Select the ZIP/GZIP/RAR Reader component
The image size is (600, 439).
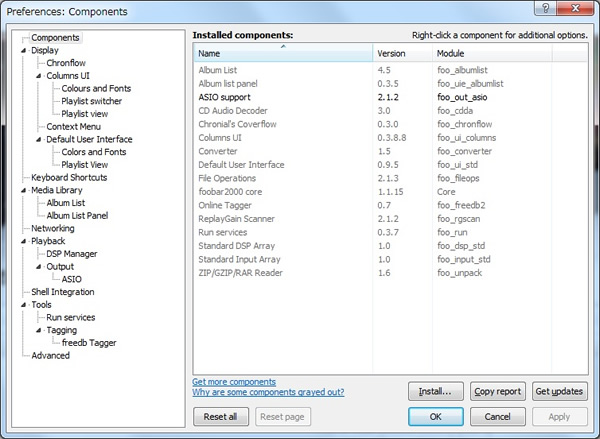390,273
